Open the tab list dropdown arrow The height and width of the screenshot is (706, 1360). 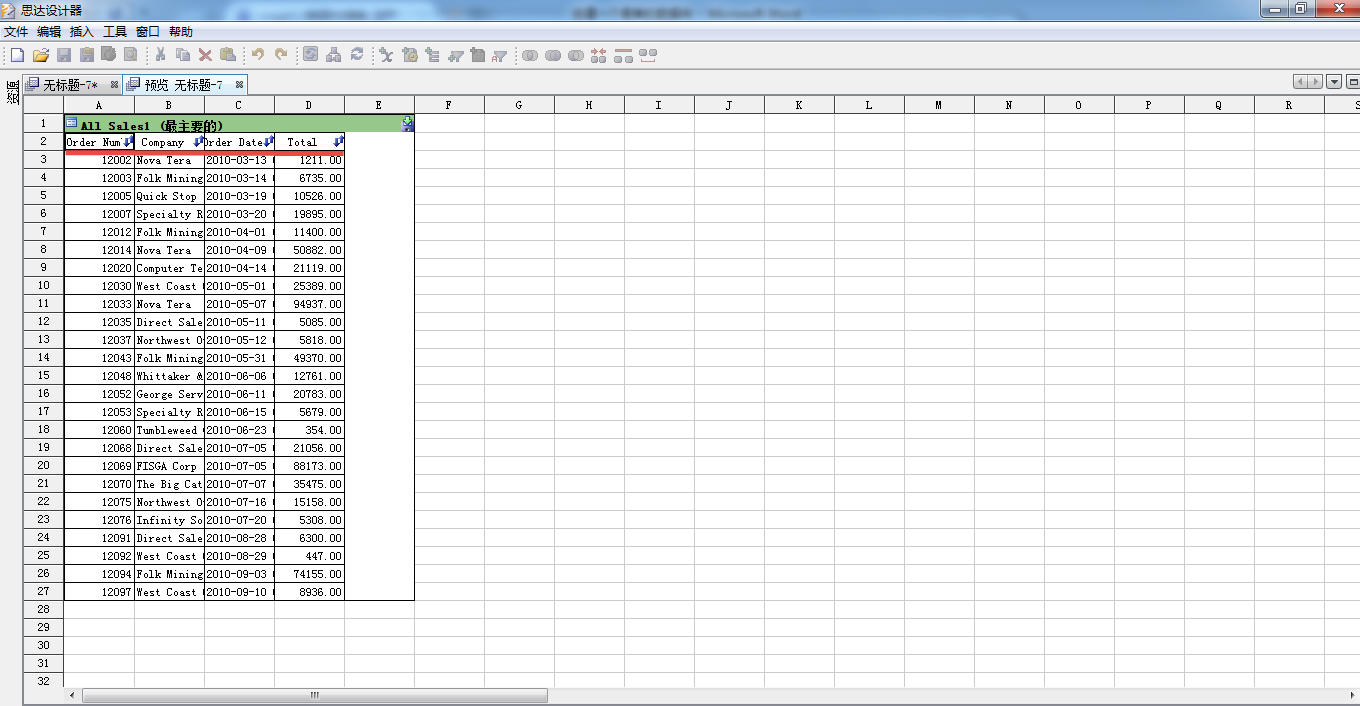[1334, 82]
